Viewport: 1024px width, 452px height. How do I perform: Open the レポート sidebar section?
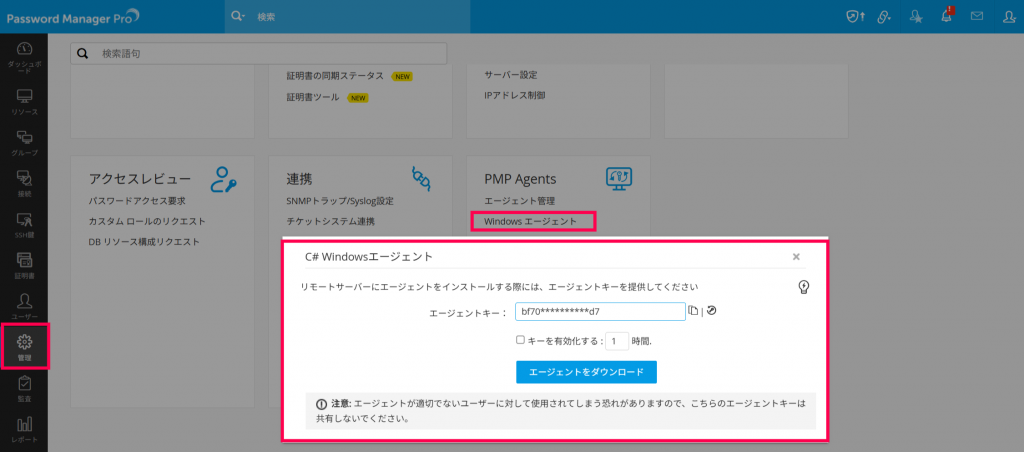coord(24,430)
